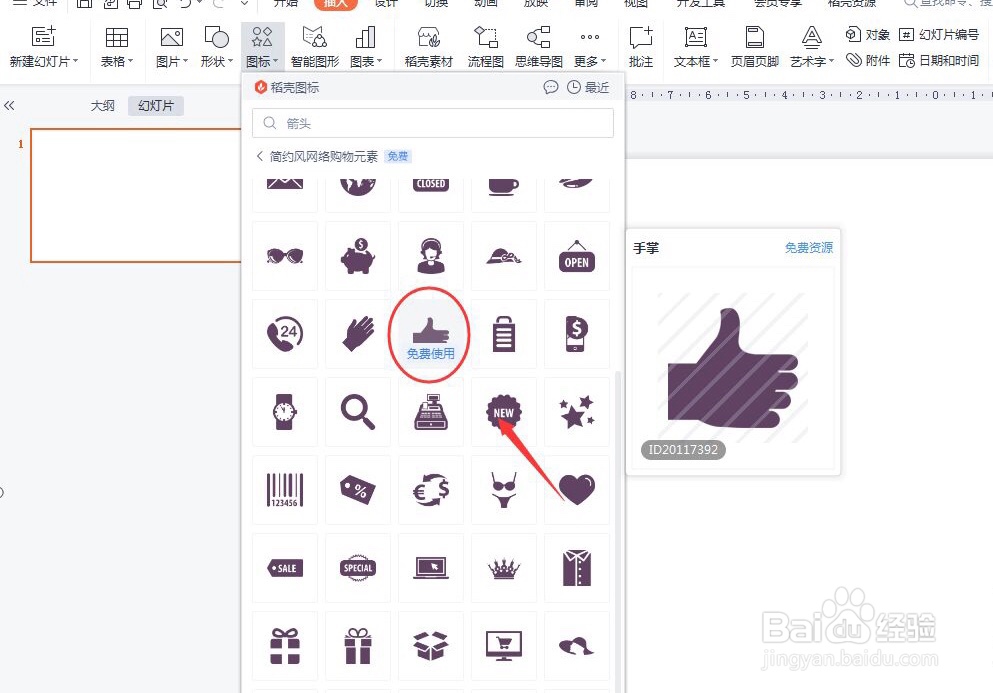Insert the shirt icon
The width and height of the screenshot is (993, 693).
(576, 568)
